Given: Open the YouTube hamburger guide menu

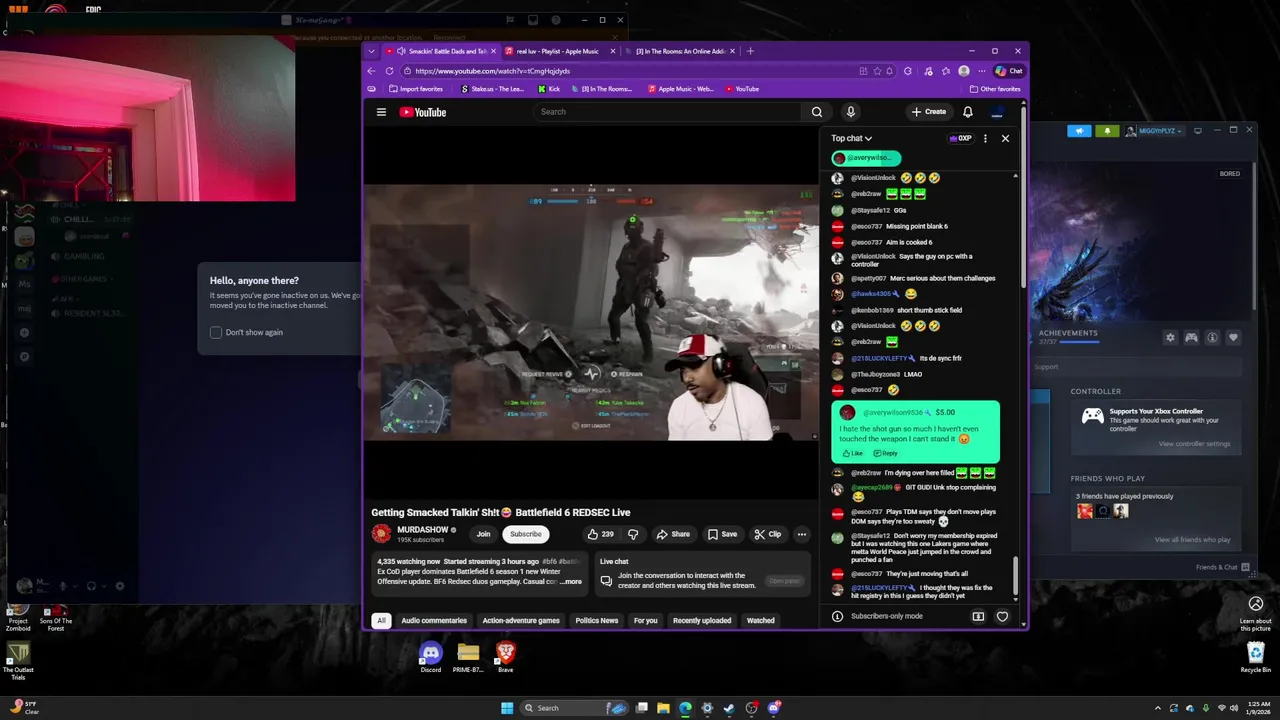Looking at the screenshot, I should [x=381, y=112].
